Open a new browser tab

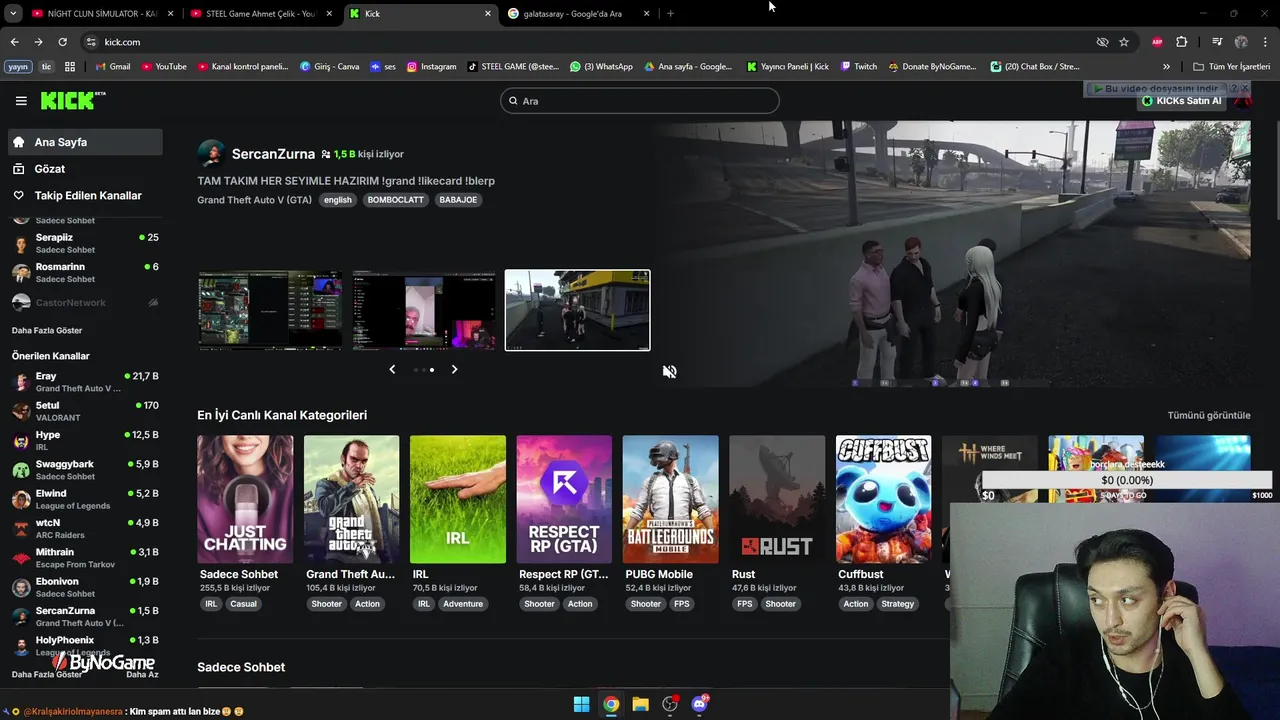[670, 14]
